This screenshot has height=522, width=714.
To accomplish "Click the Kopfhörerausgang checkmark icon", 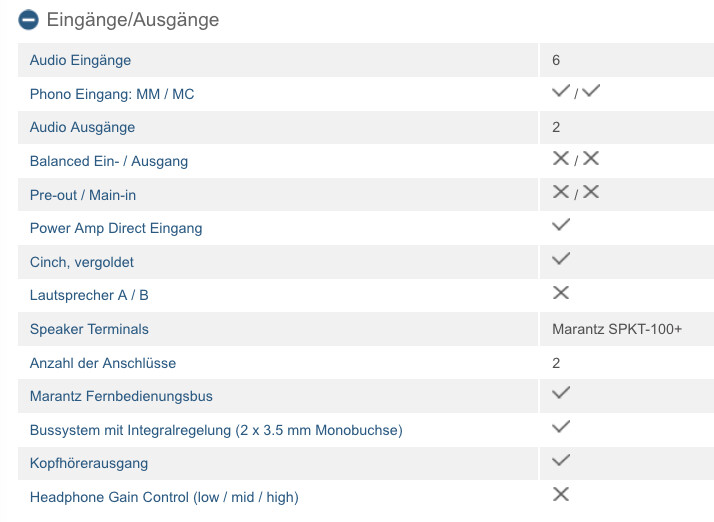I will point(561,460).
